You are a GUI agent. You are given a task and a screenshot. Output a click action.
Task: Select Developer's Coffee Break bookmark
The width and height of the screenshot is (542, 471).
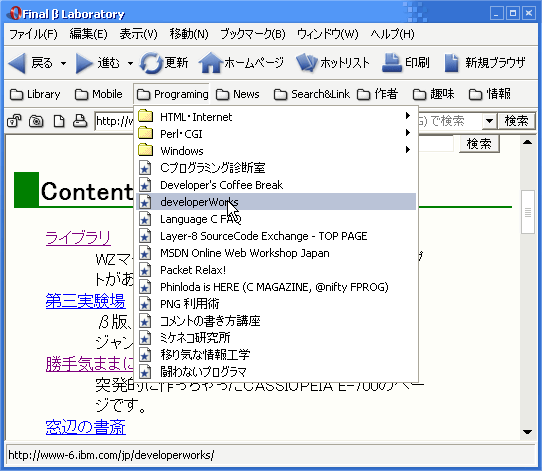click(276, 185)
